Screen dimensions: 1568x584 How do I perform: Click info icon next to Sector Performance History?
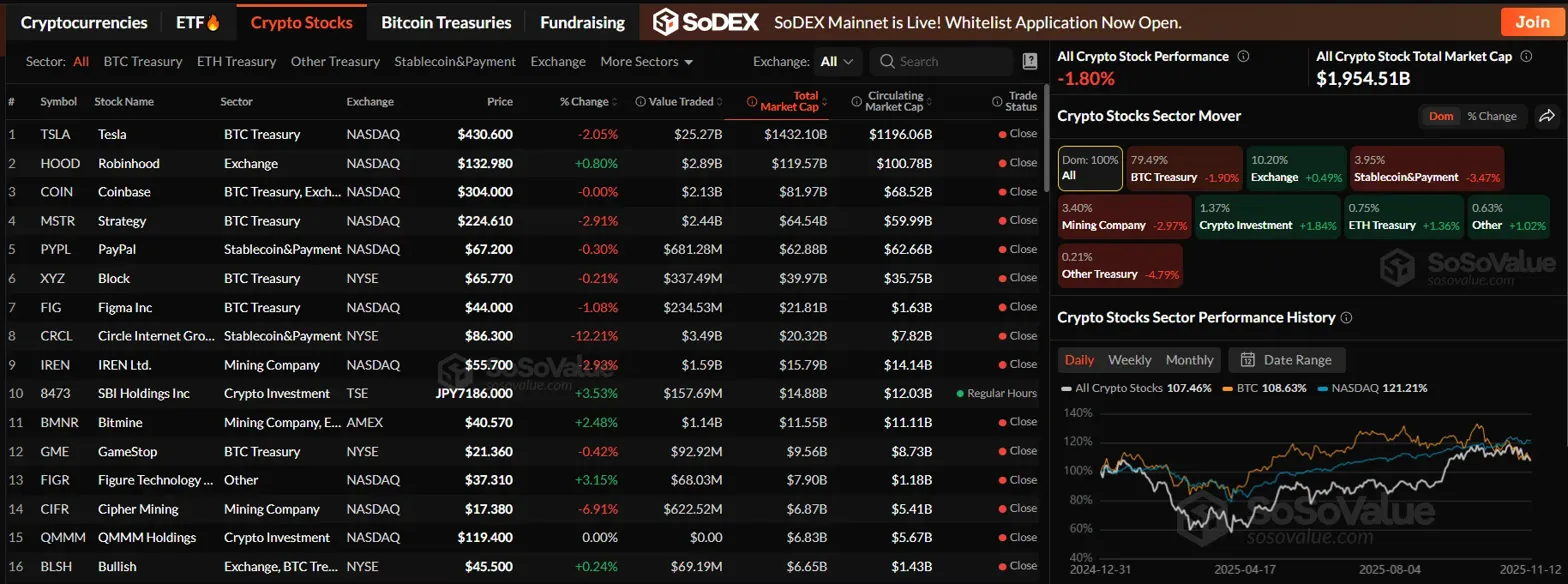(1346, 318)
